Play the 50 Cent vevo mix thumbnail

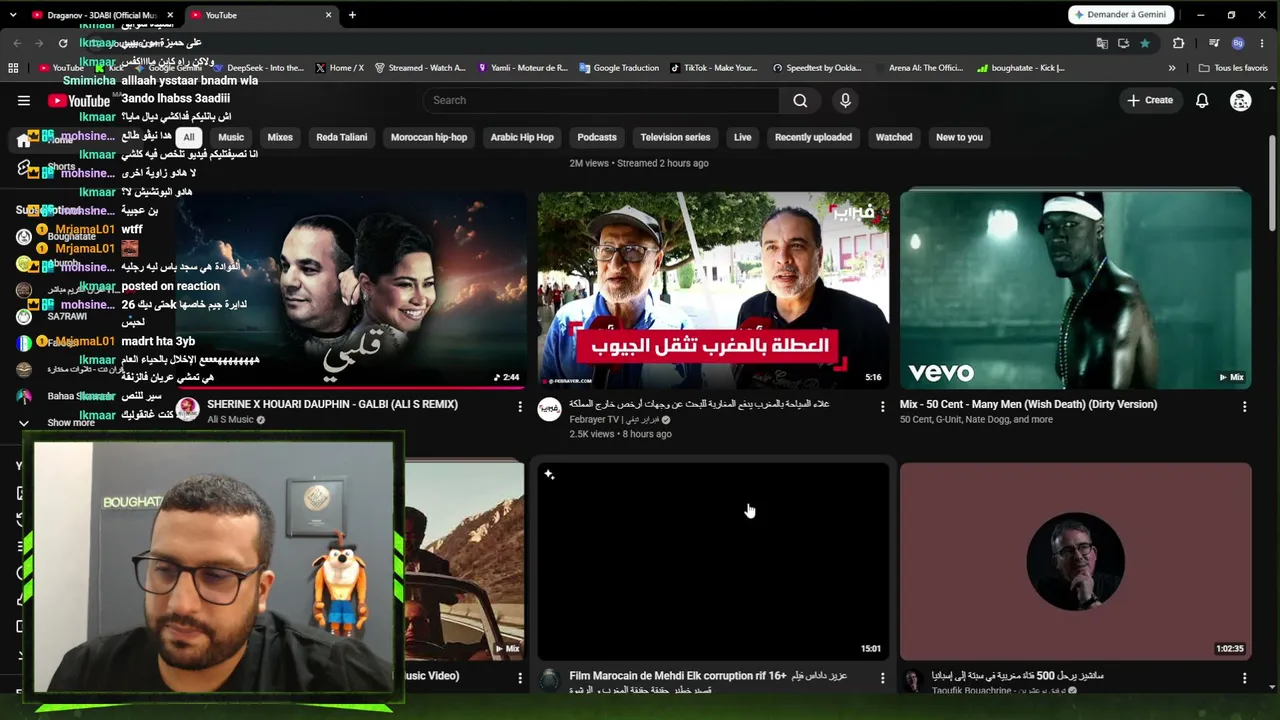(1075, 290)
